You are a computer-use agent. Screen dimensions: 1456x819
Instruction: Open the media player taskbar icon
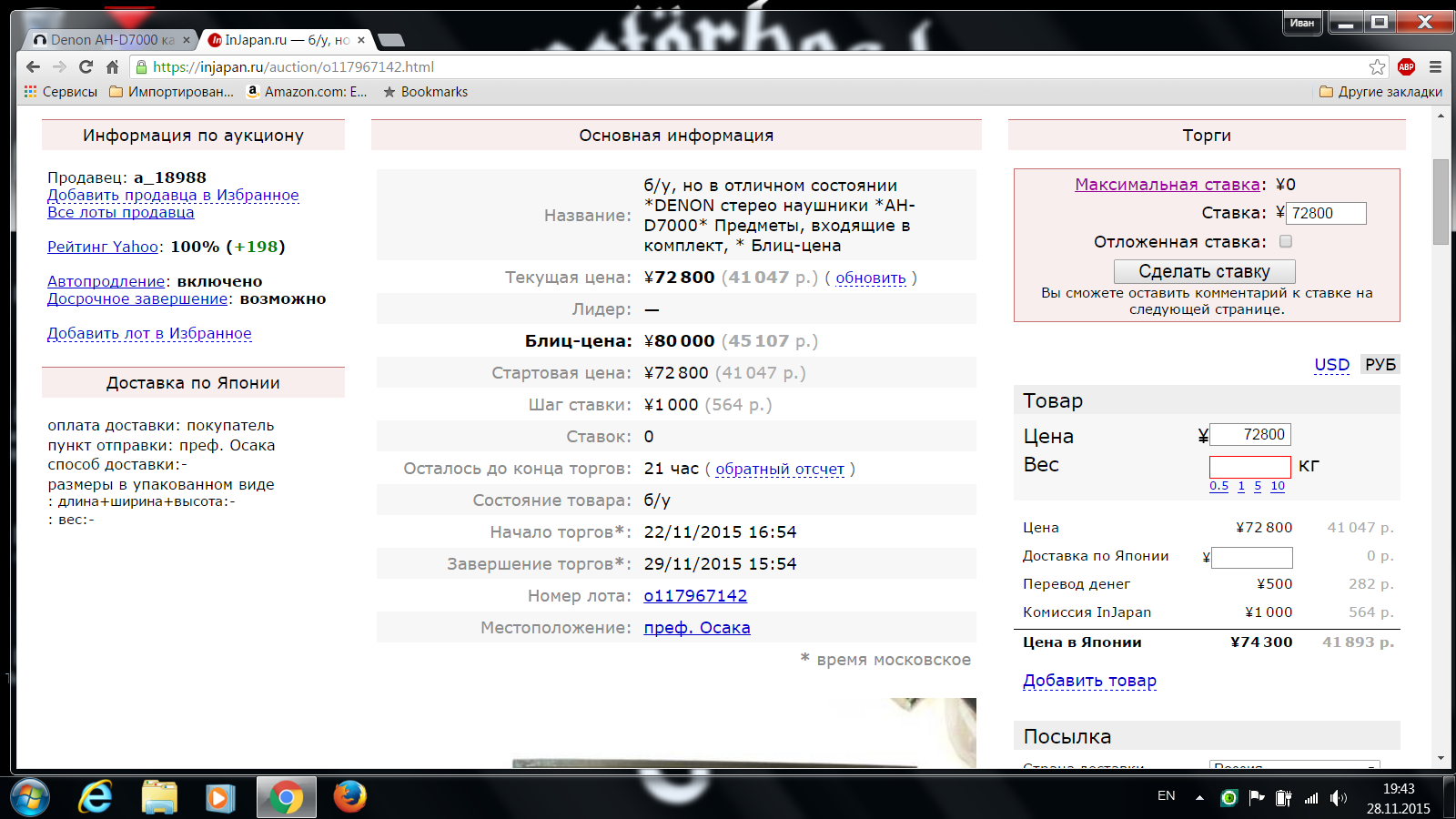point(219,797)
